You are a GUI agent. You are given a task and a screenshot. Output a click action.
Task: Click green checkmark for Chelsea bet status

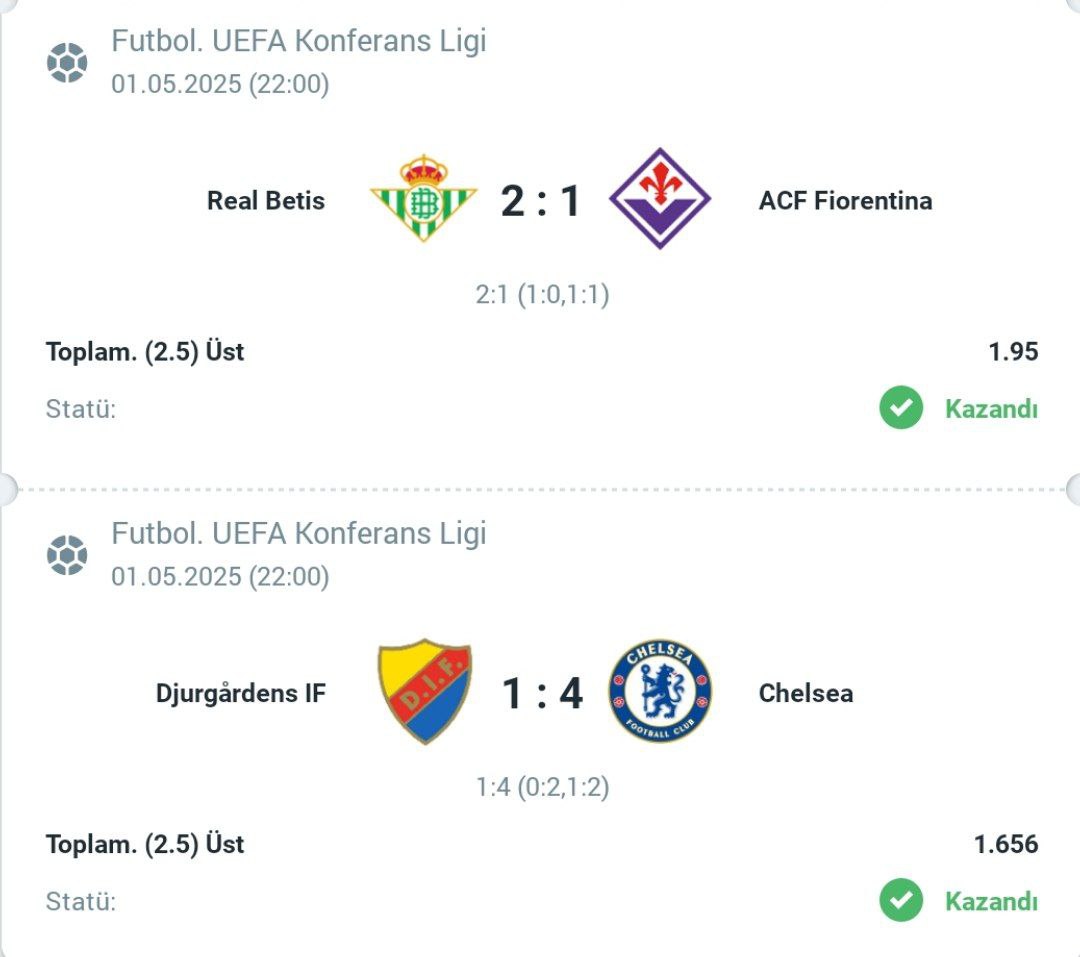tap(901, 900)
